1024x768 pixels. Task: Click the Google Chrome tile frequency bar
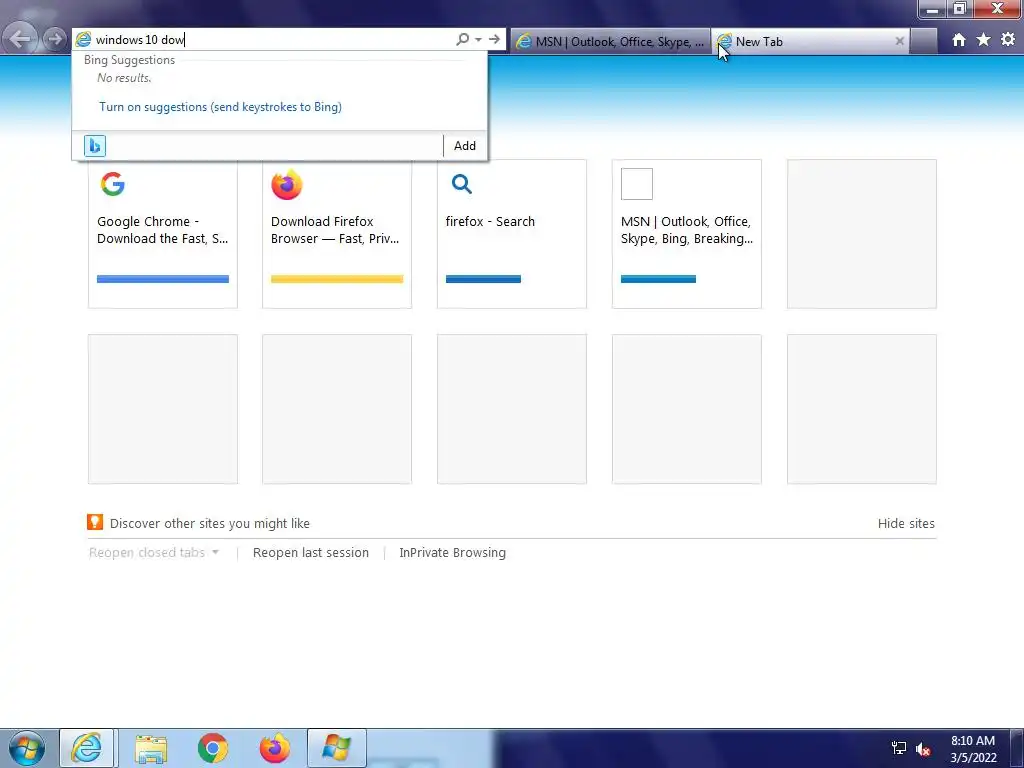click(x=163, y=279)
